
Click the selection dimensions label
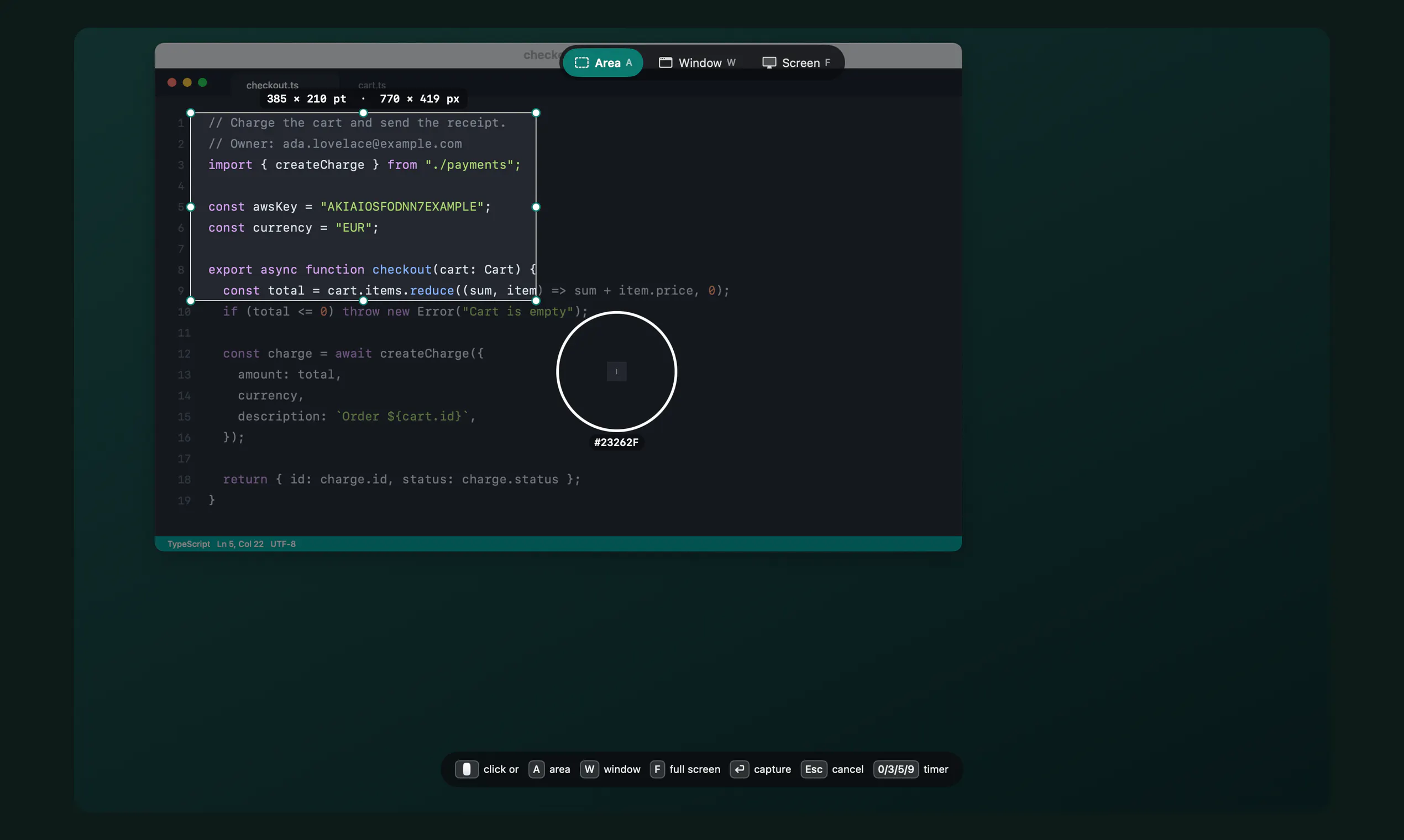363,98
